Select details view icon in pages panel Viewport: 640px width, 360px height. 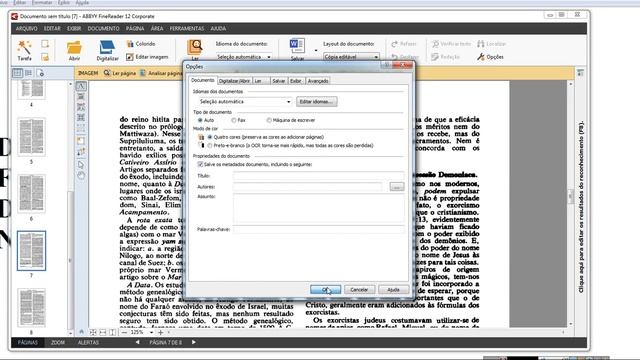tap(29, 73)
